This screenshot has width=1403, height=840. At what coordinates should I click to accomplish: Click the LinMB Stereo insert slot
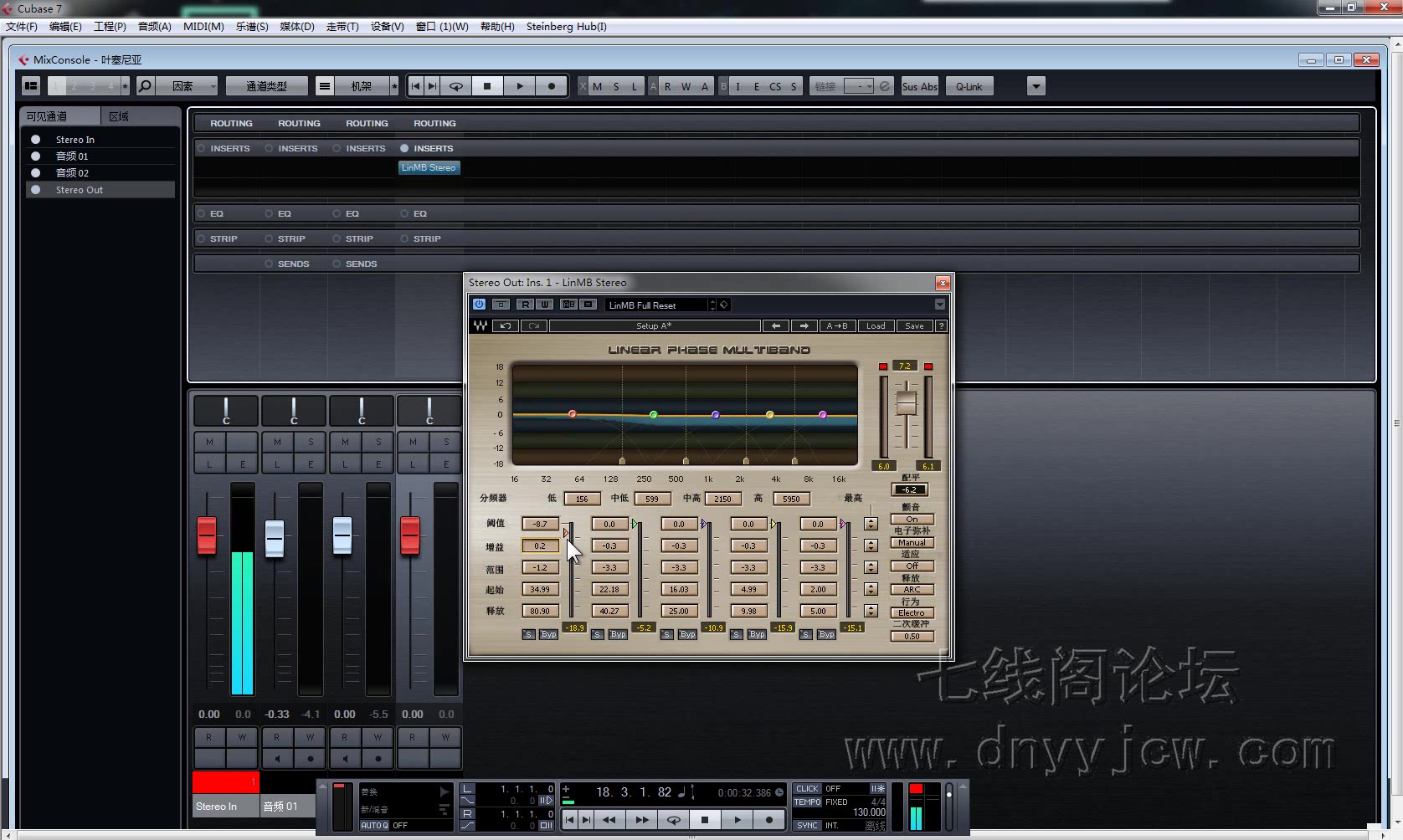pyautogui.click(x=429, y=167)
